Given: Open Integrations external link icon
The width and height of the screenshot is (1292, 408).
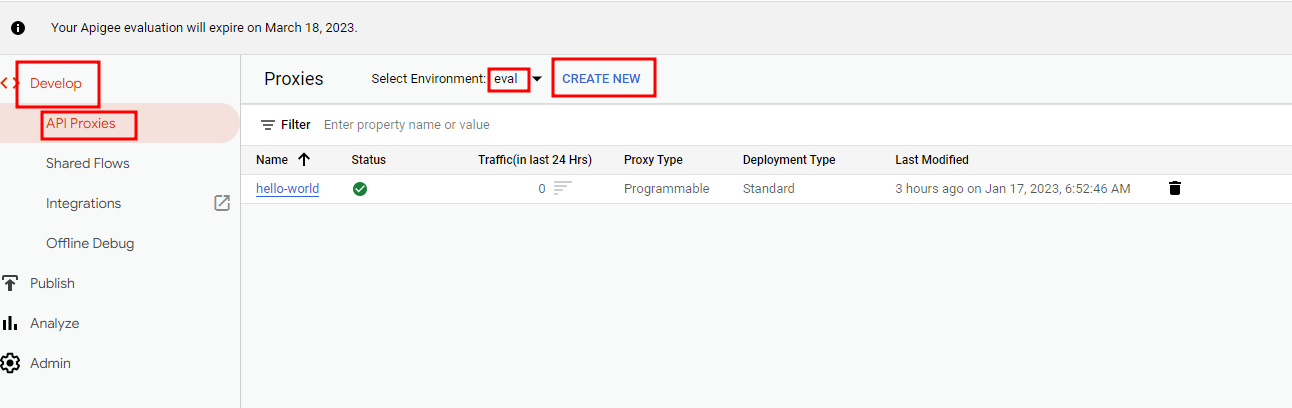Looking at the screenshot, I should [x=222, y=203].
